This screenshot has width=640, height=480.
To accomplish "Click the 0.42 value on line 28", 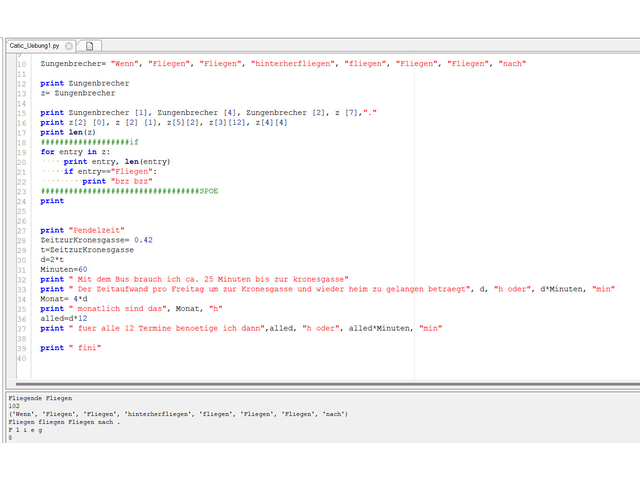I will [143, 240].
